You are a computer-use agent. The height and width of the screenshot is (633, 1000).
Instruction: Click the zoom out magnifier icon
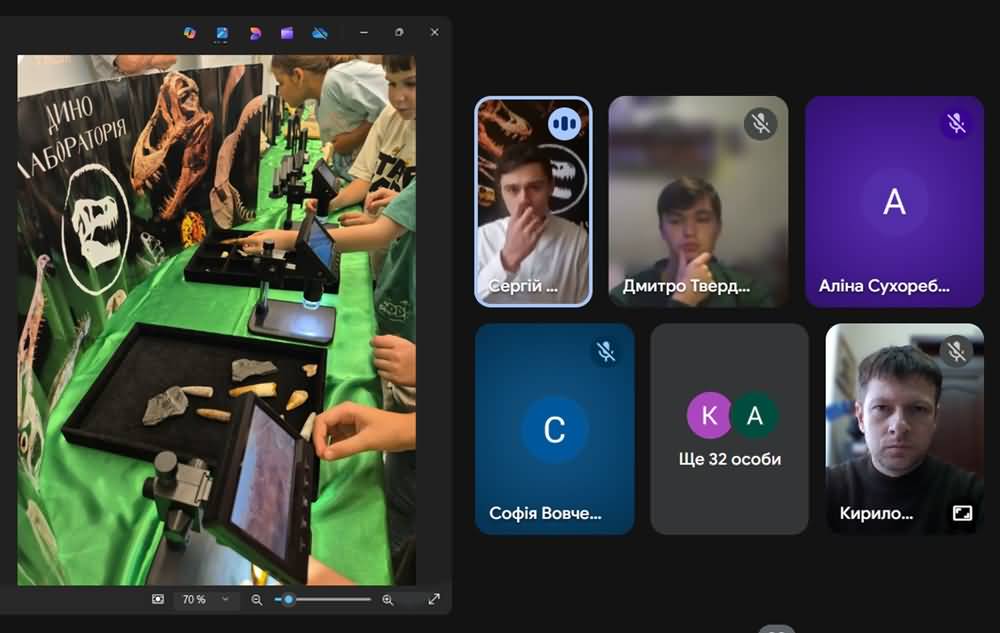257,599
